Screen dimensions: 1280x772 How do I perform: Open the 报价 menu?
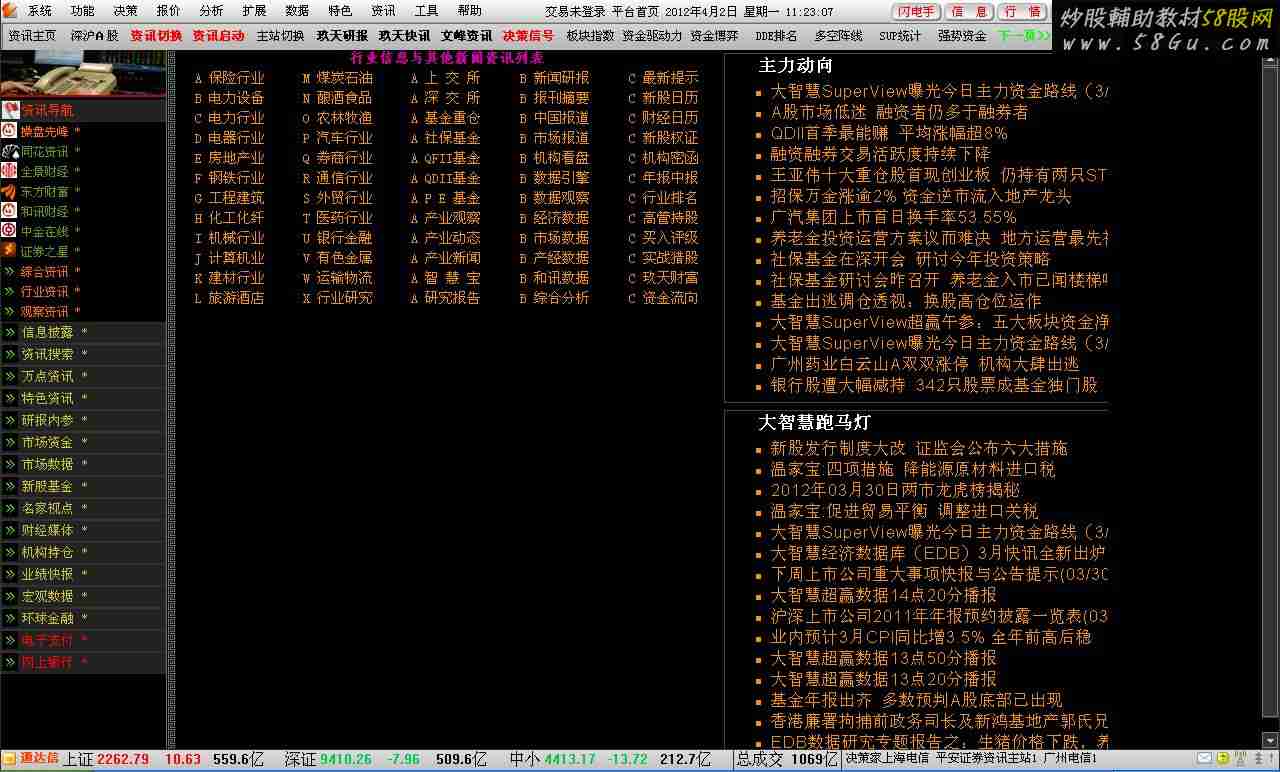(x=169, y=11)
